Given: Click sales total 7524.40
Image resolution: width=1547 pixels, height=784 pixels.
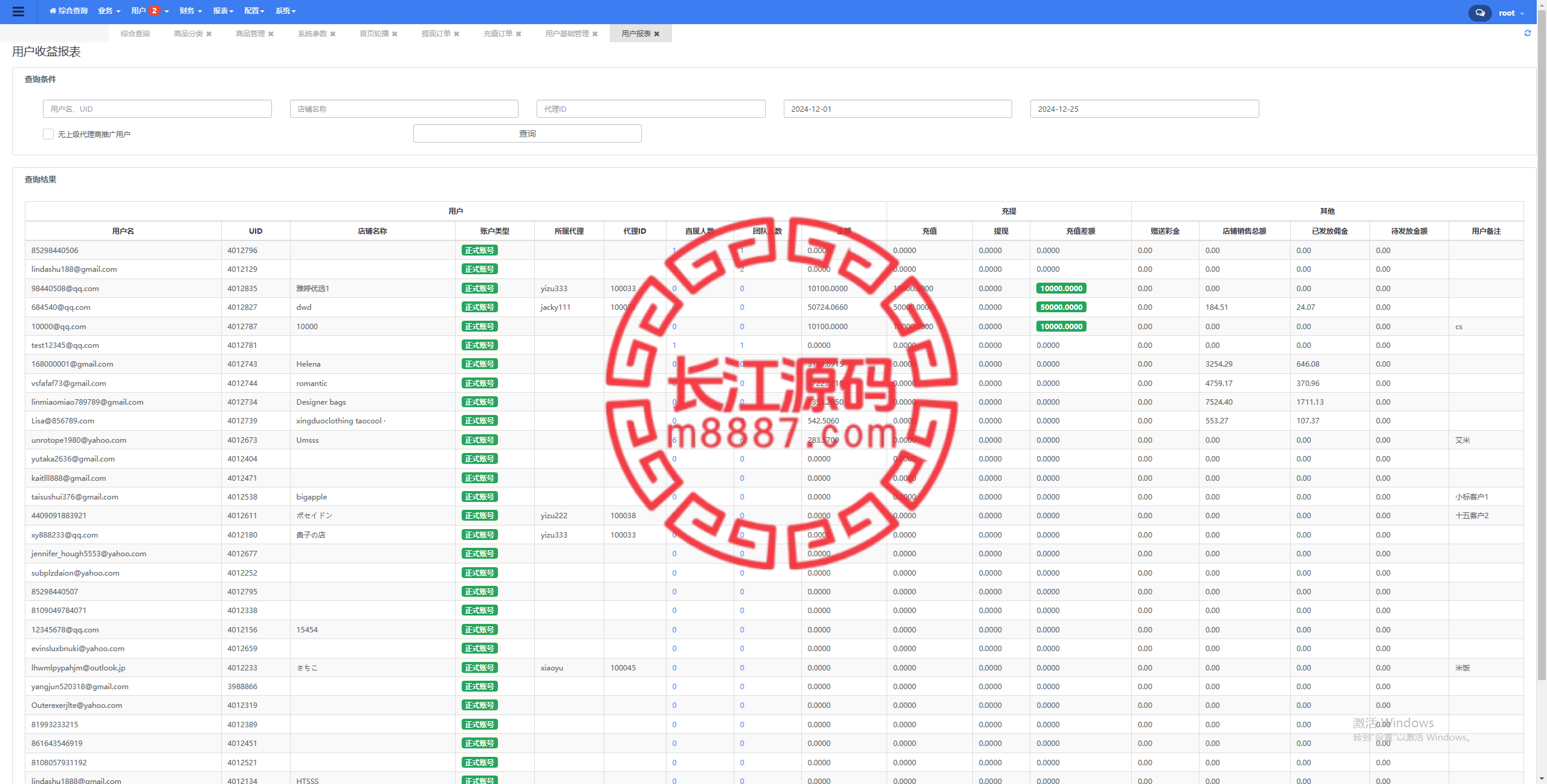Looking at the screenshot, I should click(1219, 402).
